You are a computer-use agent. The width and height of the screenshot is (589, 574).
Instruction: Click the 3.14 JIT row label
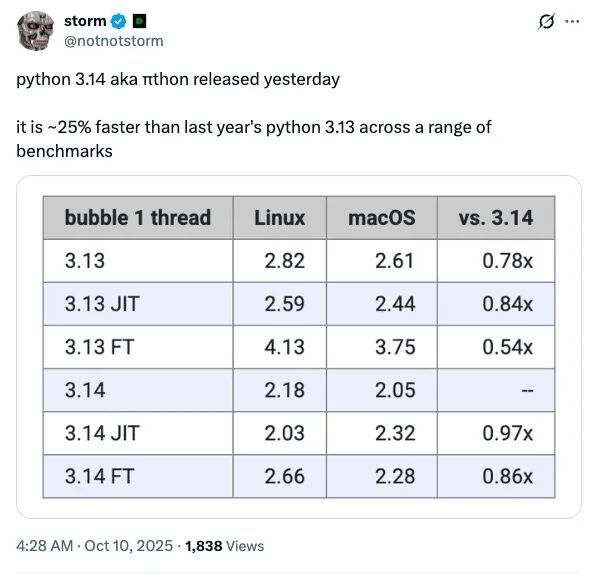click(102, 433)
